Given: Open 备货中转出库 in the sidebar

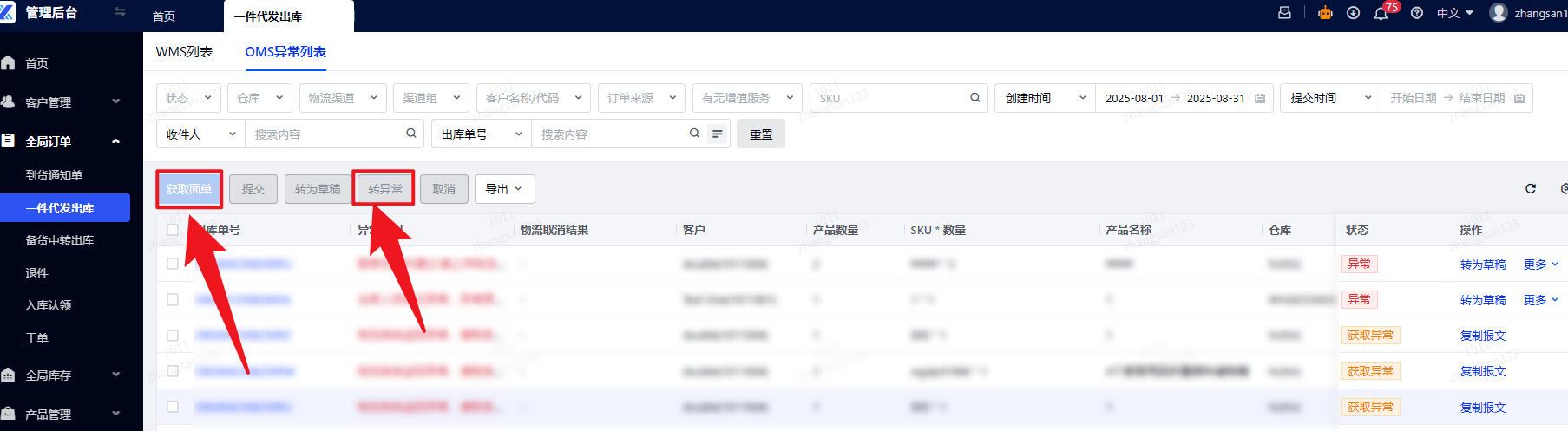Looking at the screenshot, I should (60, 240).
